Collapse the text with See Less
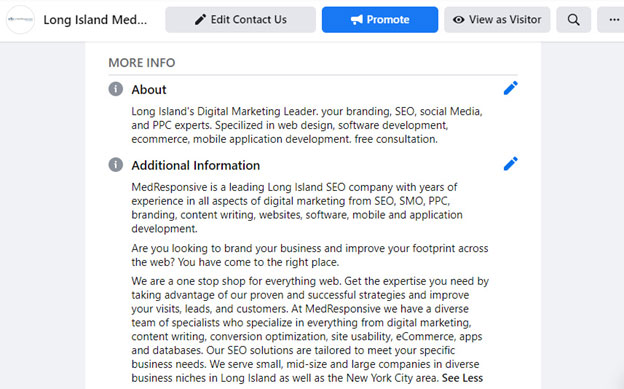The image size is (624, 389). [x=462, y=378]
